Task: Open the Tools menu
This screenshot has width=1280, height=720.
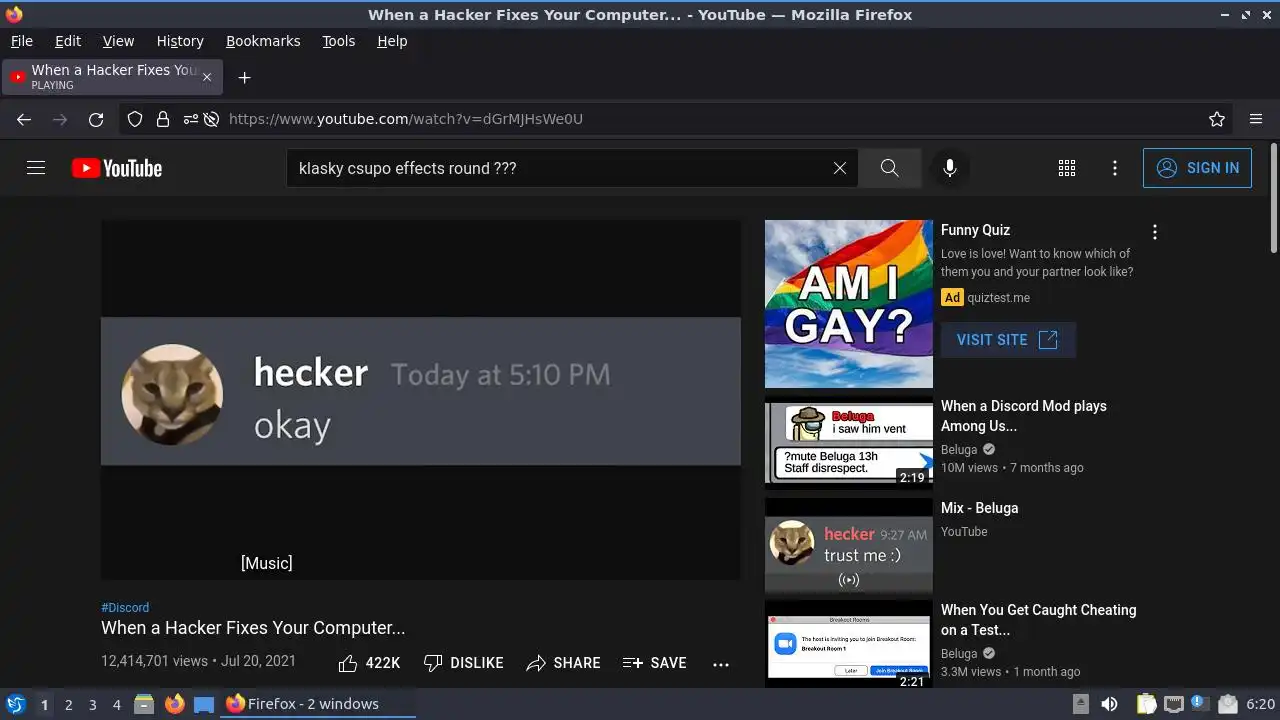Action: [x=338, y=41]
